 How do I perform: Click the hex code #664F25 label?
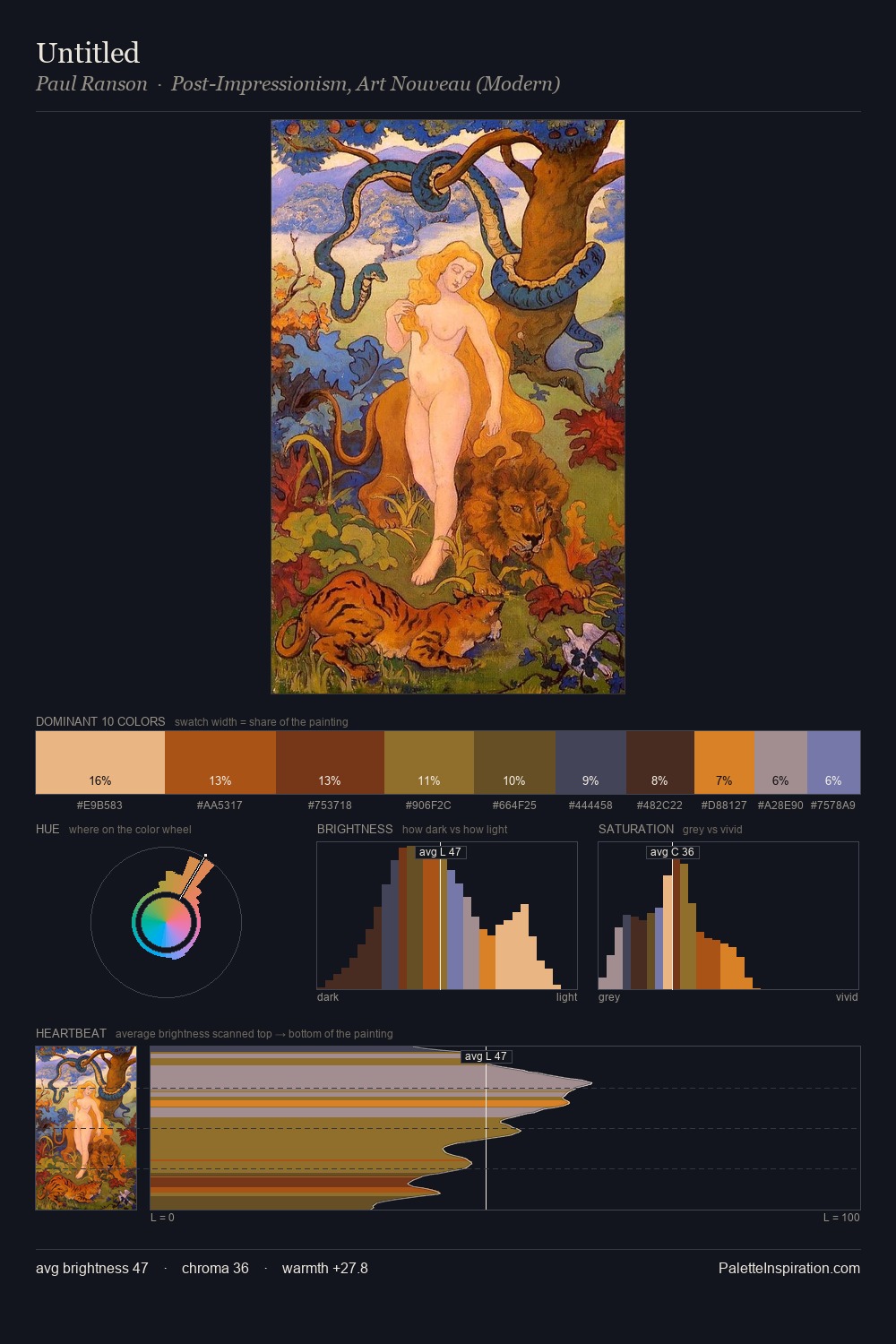(514, 806)
